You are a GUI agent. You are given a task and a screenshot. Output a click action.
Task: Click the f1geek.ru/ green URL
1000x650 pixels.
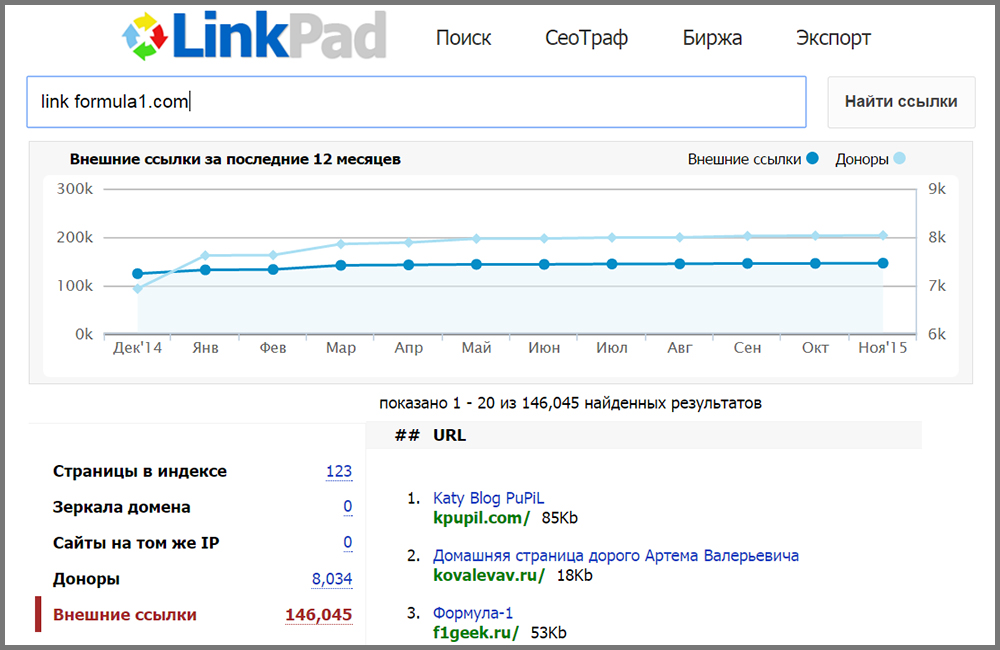474,632
